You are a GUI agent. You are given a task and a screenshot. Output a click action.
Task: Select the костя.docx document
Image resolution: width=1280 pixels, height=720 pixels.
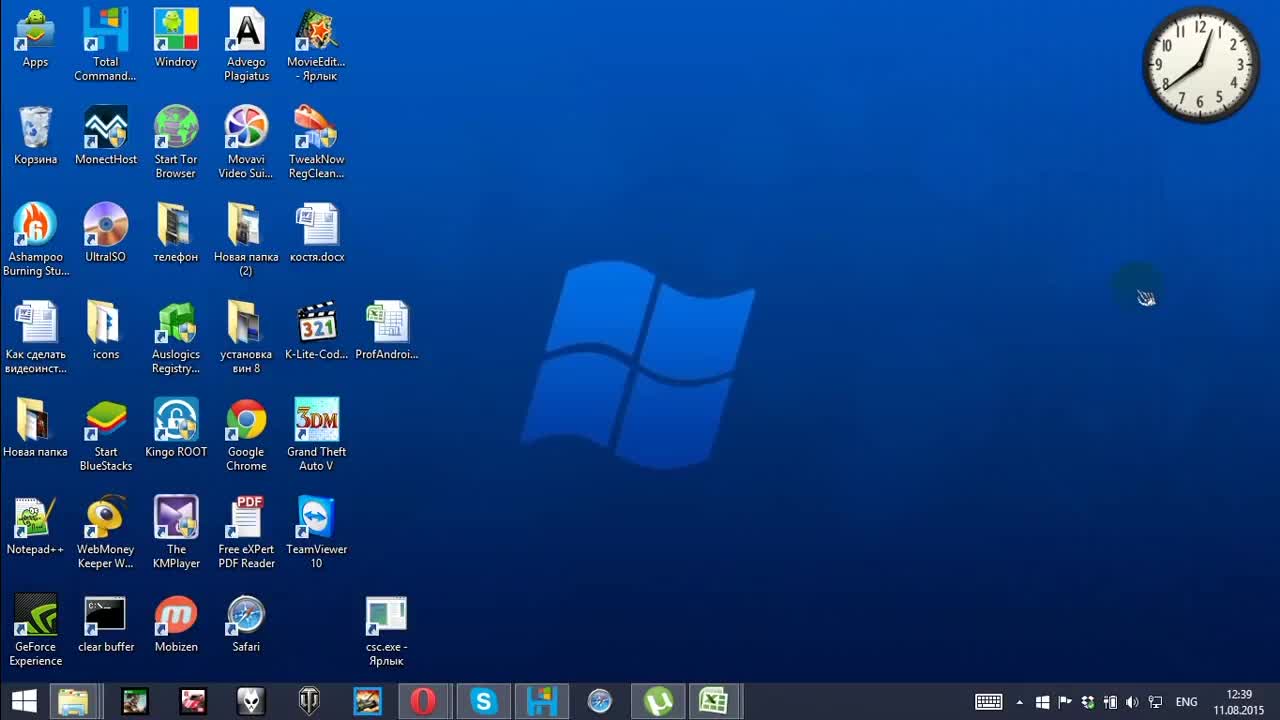(316, 234)
